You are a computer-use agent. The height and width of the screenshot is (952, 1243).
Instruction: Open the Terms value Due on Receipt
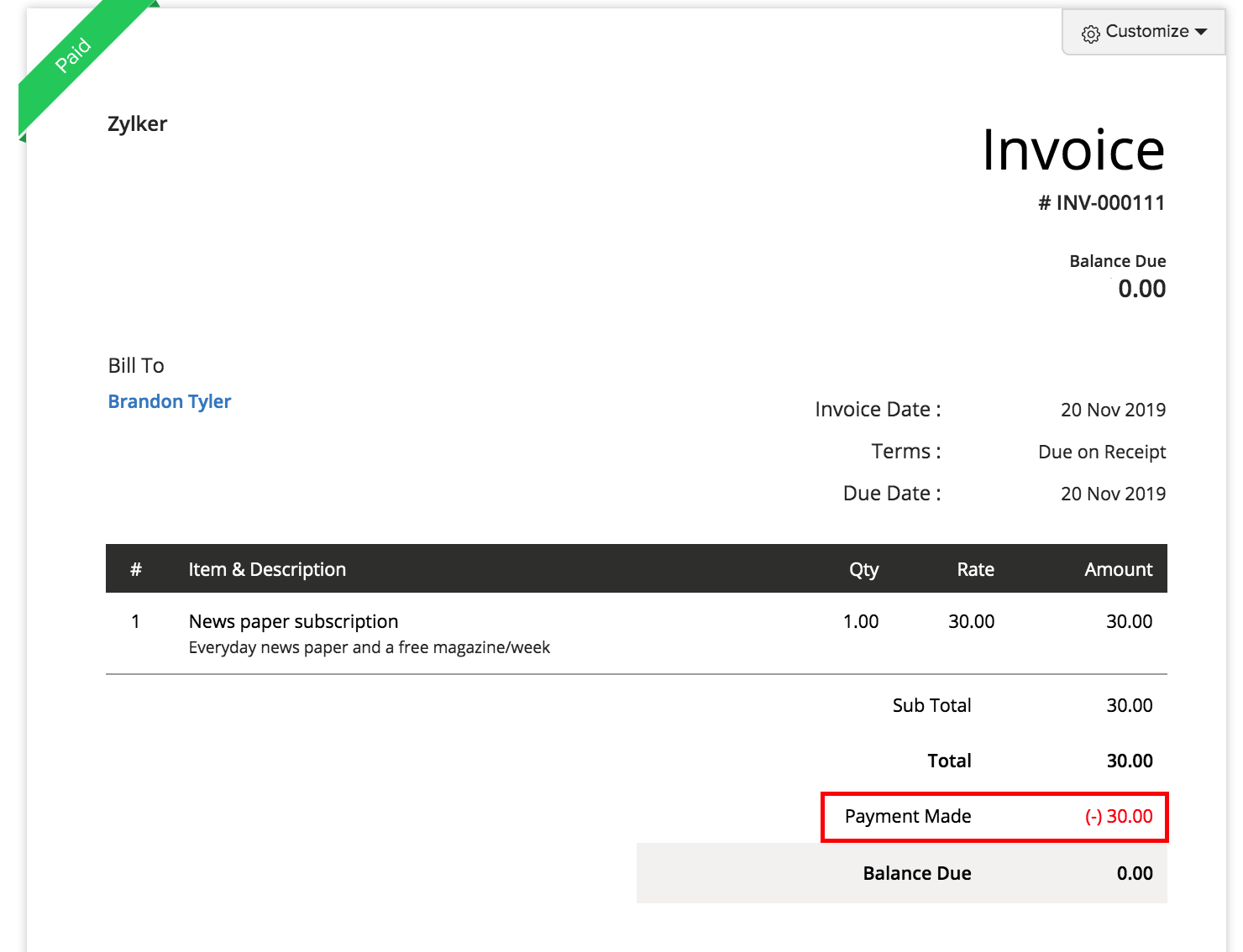pyautogui.click(x=1101, y=452)
